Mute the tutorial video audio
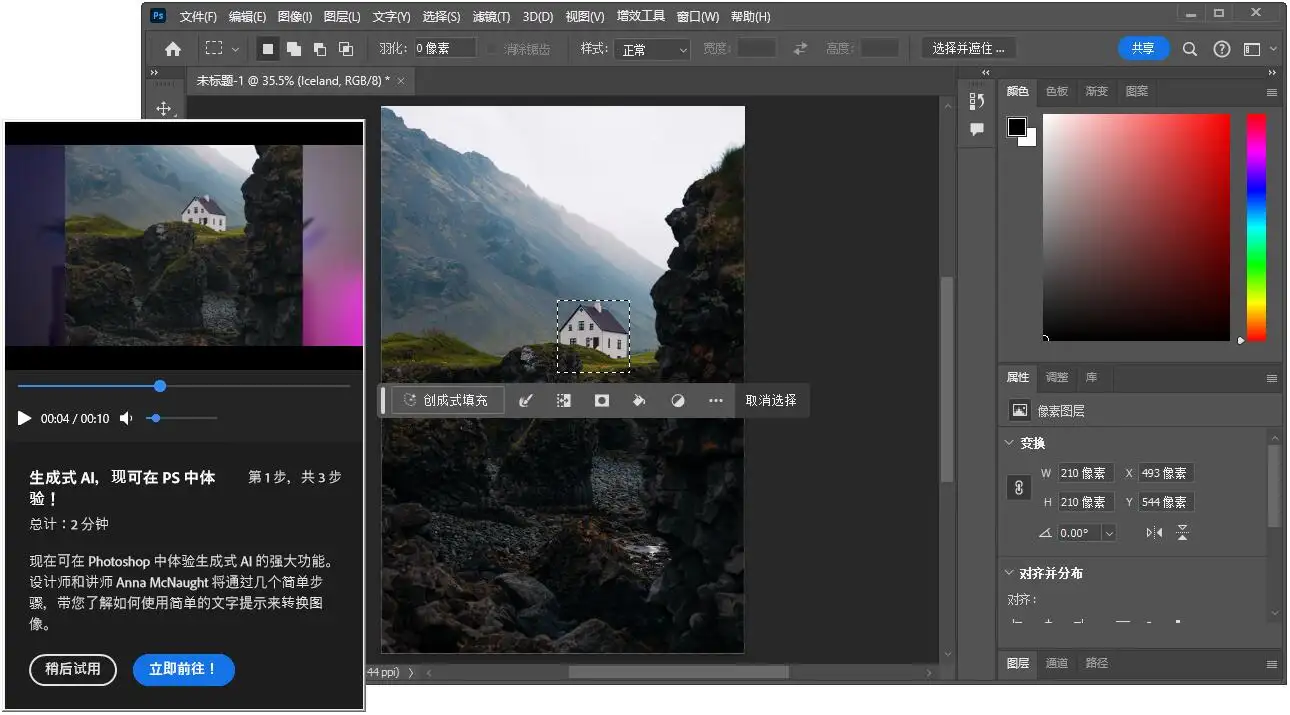 pos(124,418)
